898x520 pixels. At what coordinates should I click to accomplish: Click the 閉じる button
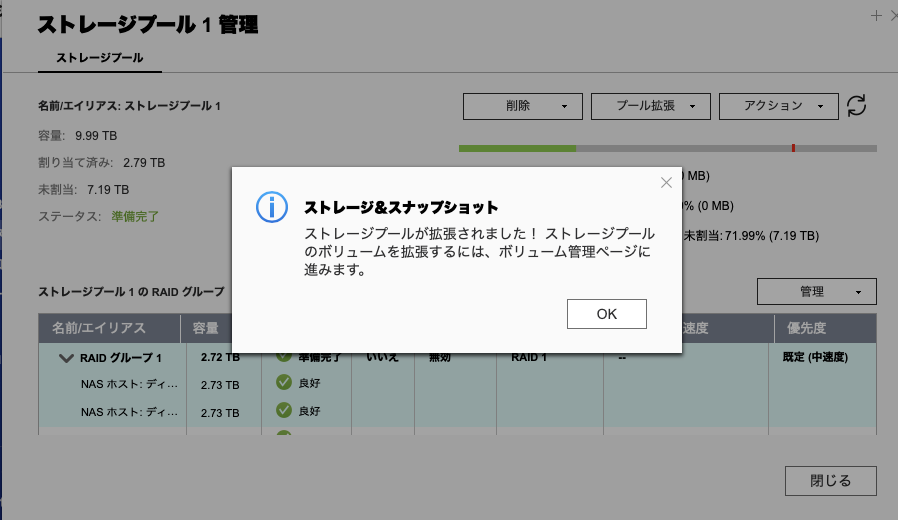830,480
